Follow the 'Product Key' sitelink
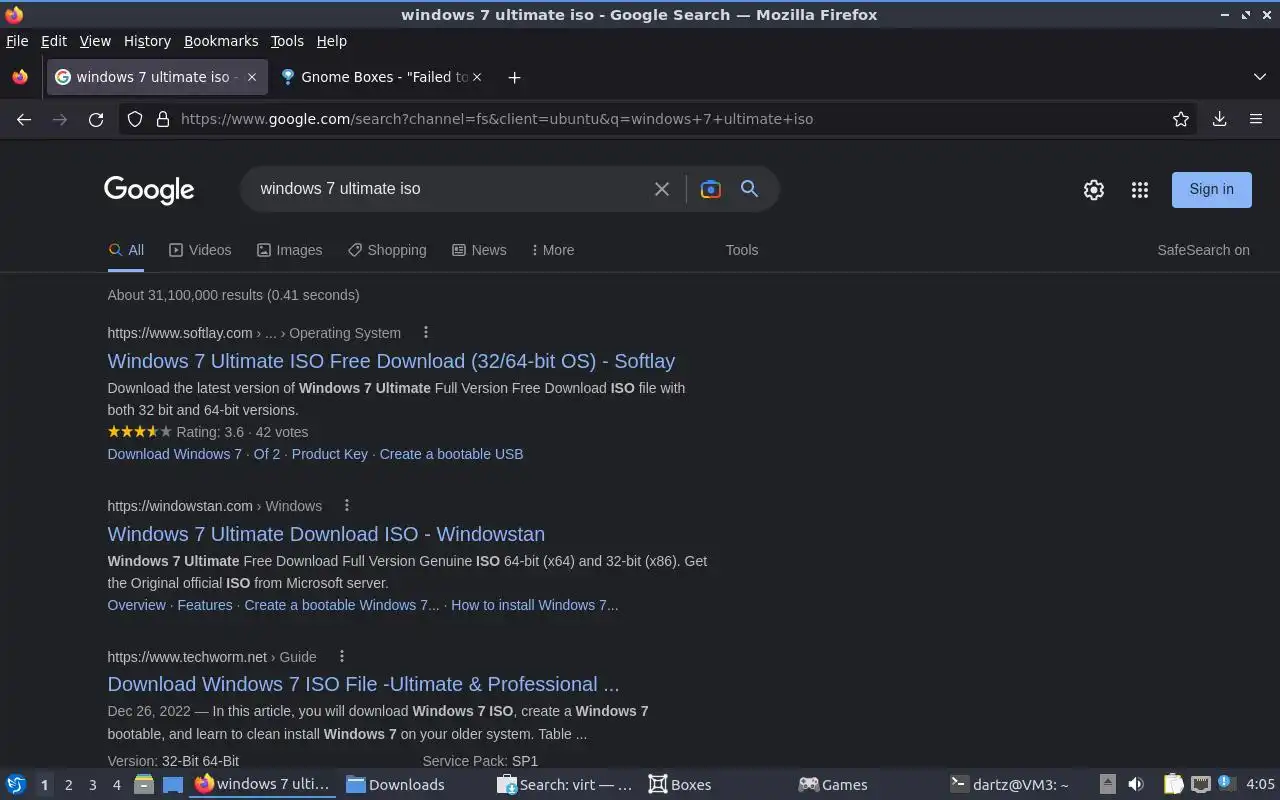 tap(330, 454)
